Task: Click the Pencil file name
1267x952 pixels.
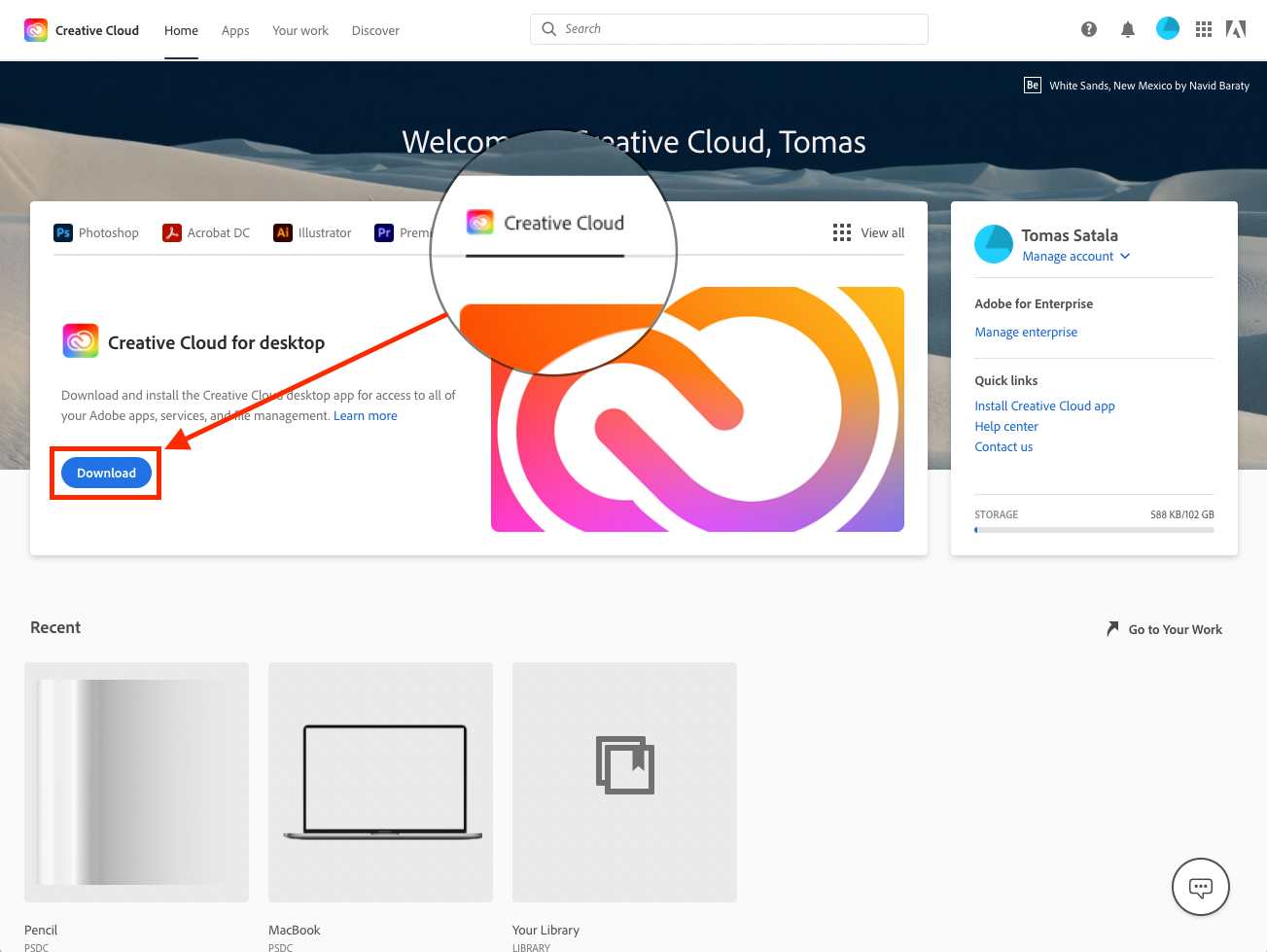Action: point(41,930)
